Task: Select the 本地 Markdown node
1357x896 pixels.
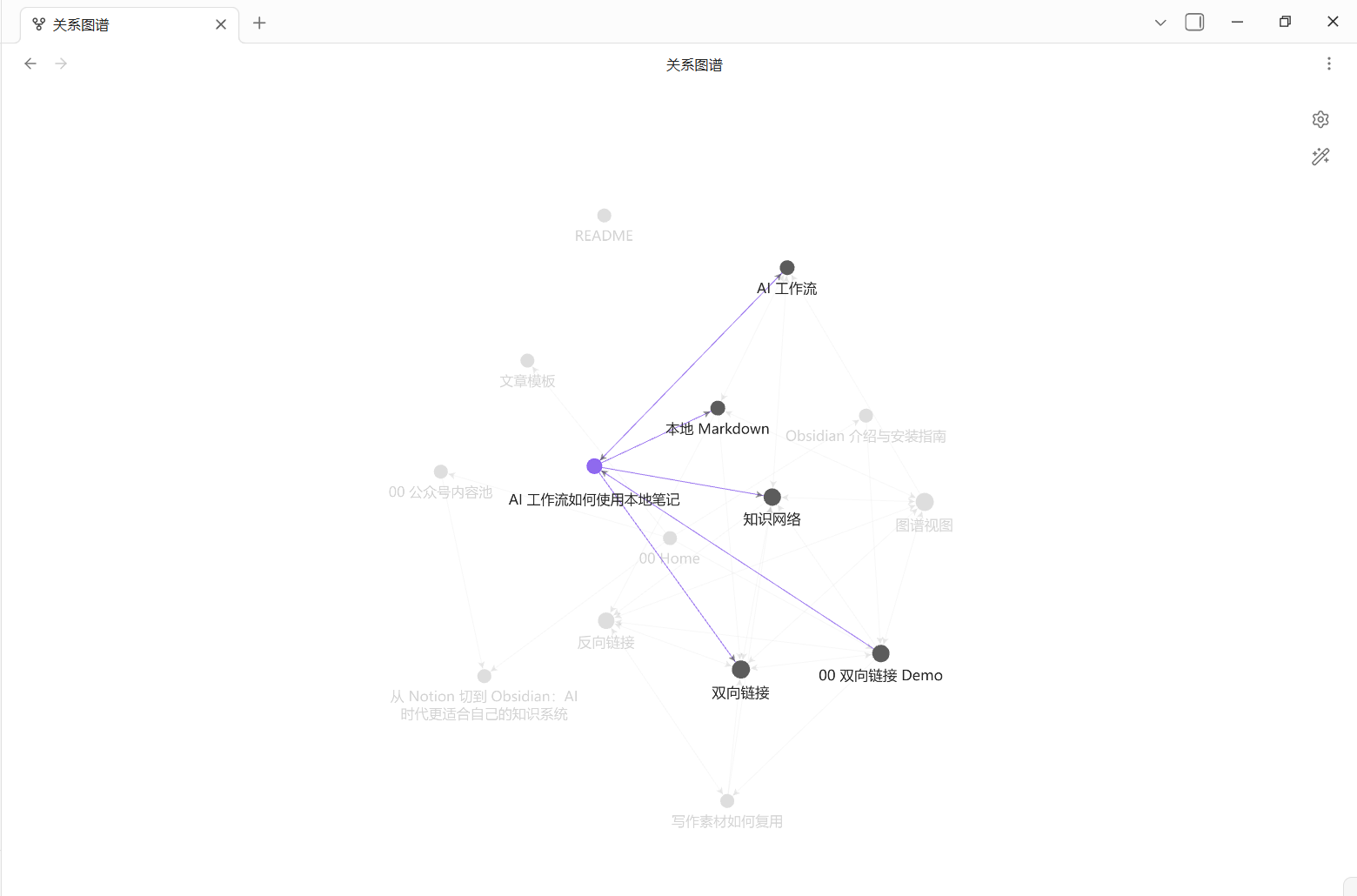Action: coord(718,408)
